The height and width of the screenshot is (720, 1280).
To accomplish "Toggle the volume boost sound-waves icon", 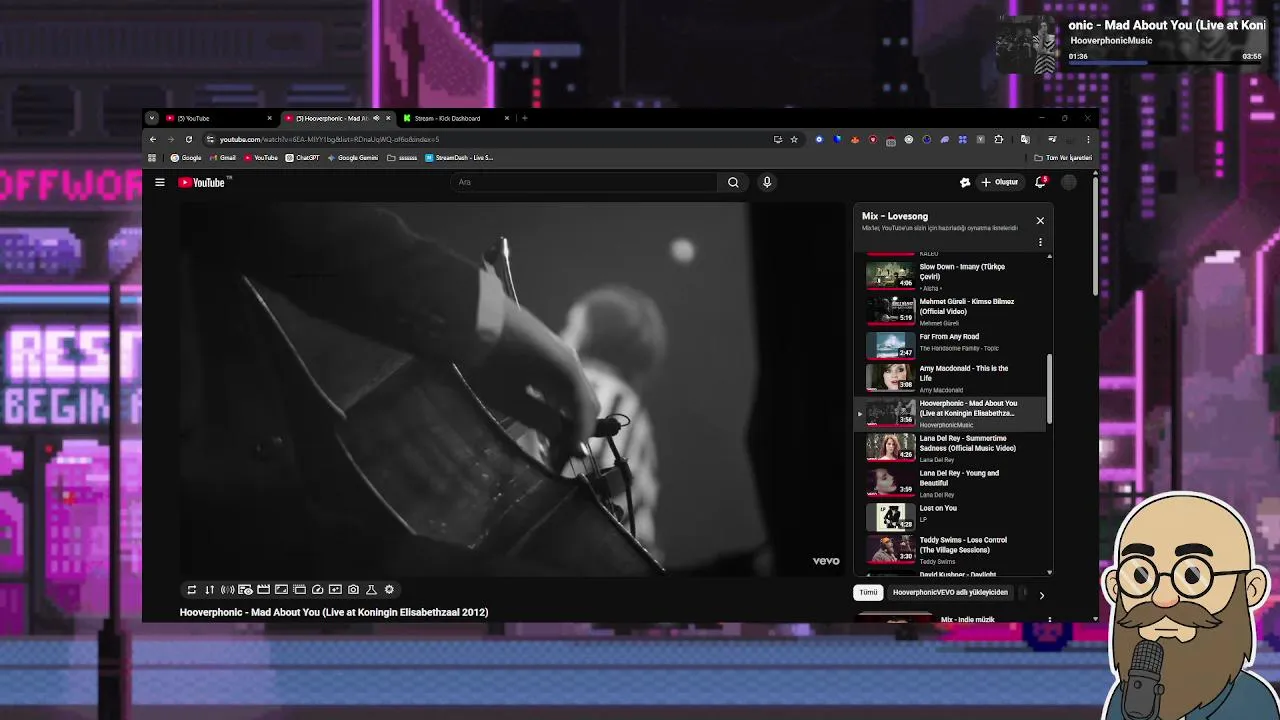I will tap(227, 590).
